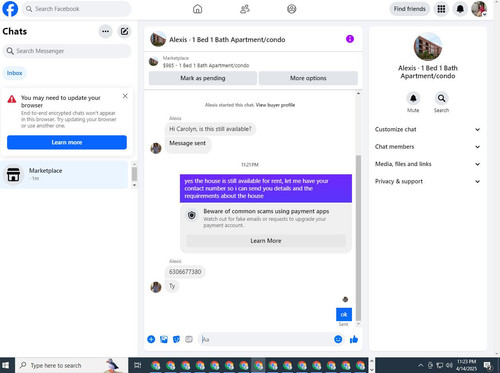The width and height of the screenshot is (500, 373).
Task: Click the phone number 6306677380 message
Action: click(x=185, y=272)
